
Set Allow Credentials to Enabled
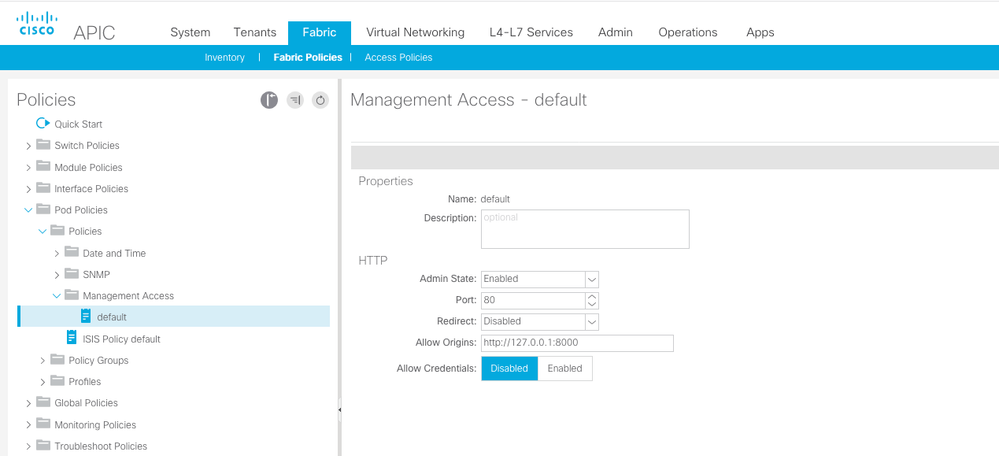pyautogui.click(x=564, y=368)
